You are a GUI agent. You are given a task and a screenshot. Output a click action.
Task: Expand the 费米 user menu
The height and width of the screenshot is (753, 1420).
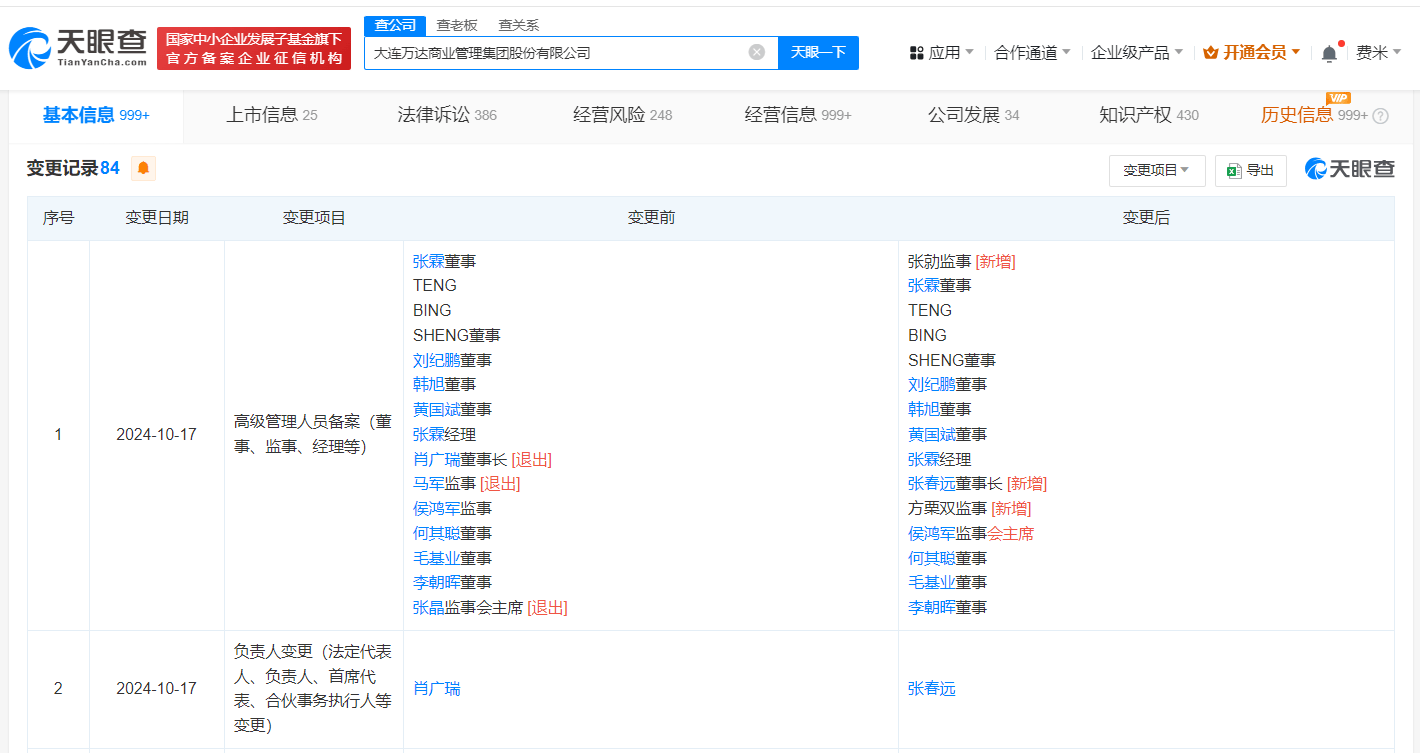1379,52
